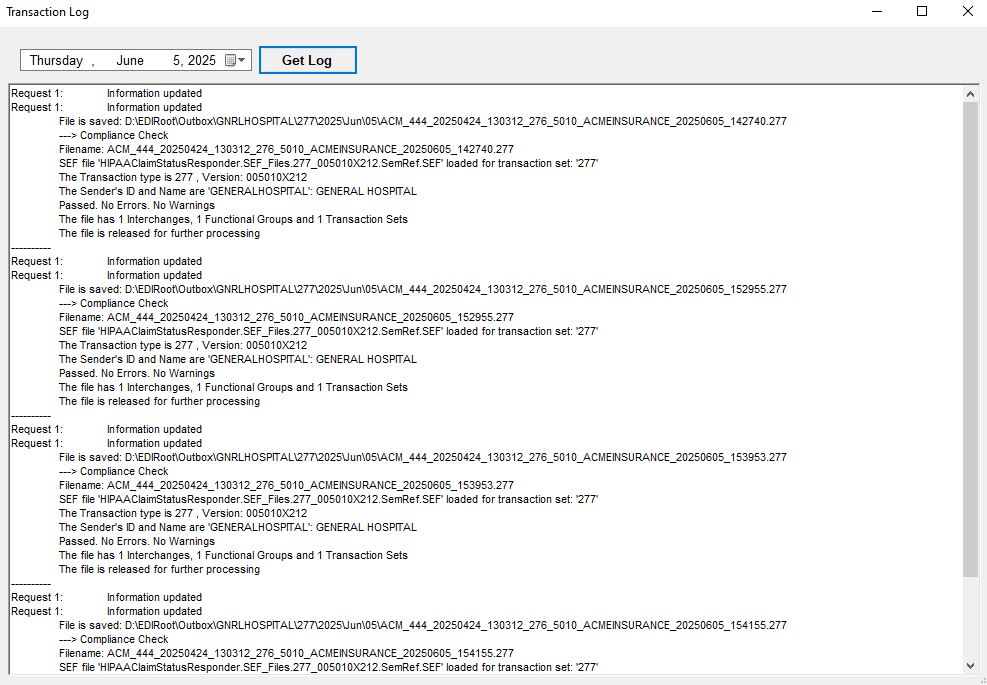Select the month June in date field
The height and width of the screenshot is (685, 987).
click(x=130, y=60)
